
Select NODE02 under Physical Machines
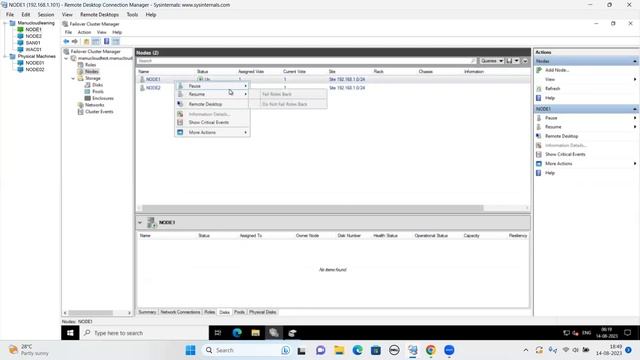(x=35, y=69)
